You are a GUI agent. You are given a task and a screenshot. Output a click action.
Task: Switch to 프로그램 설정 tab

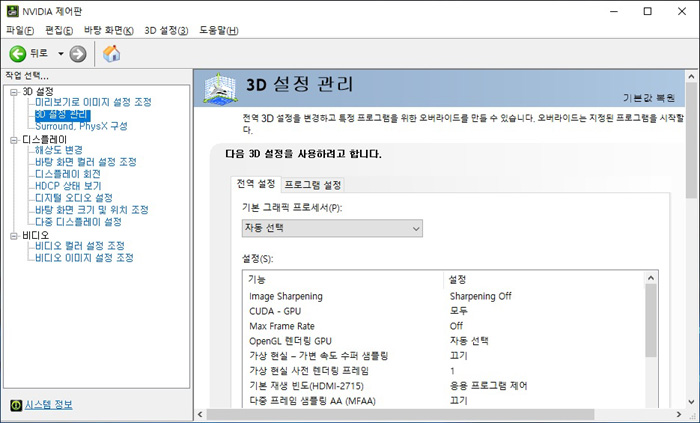313,185
